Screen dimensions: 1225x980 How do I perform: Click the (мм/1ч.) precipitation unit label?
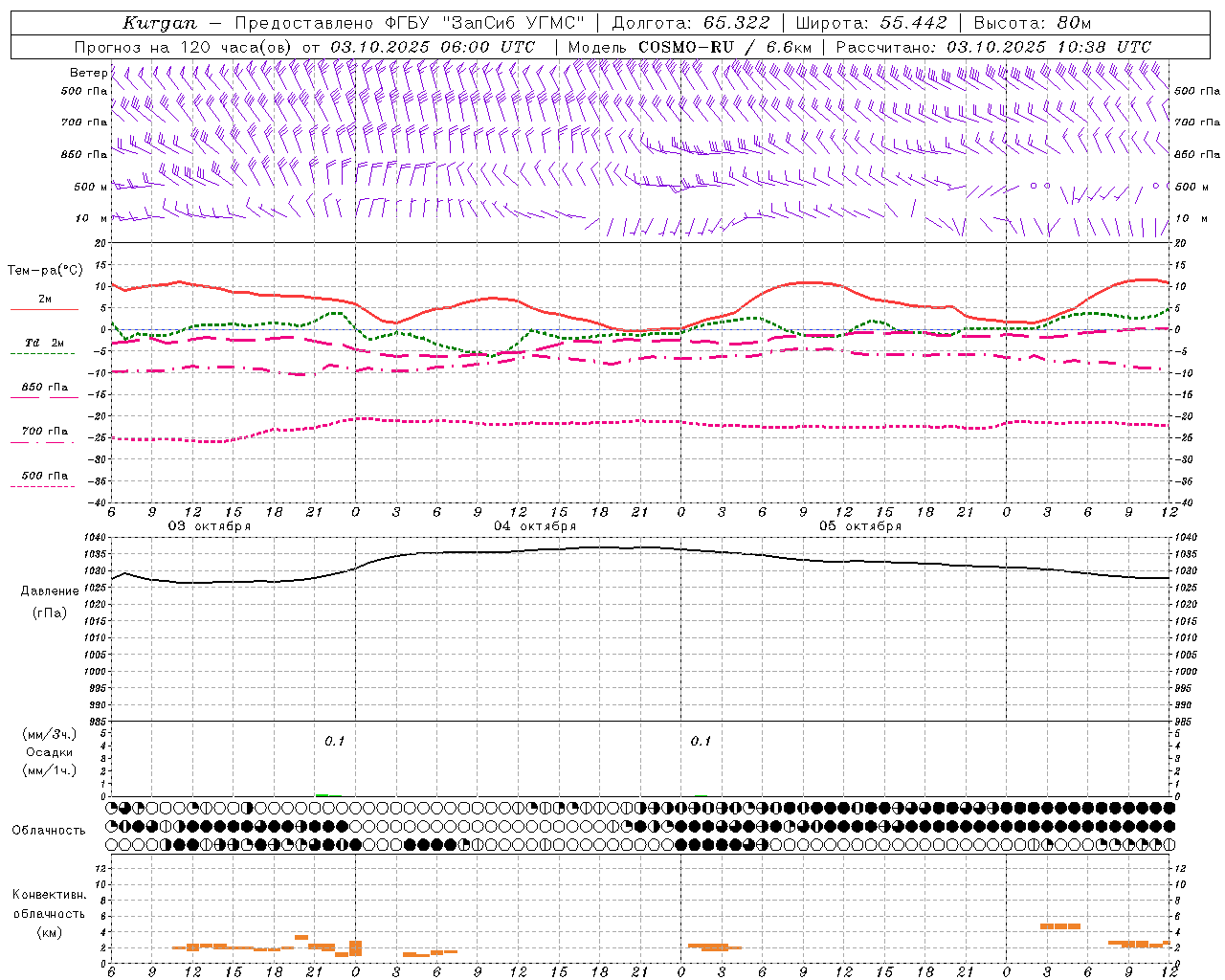[x=50, y=770]
